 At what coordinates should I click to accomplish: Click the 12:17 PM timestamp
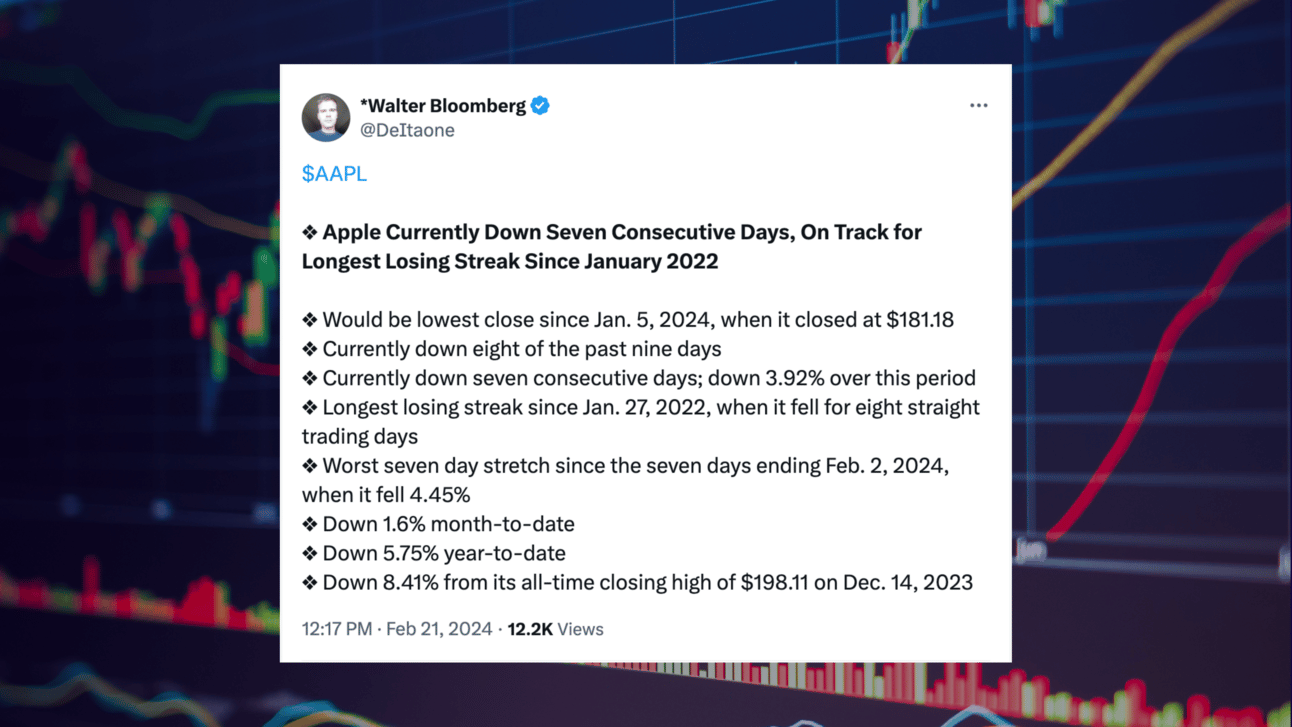pyautogui.click(x=337, y=629)
